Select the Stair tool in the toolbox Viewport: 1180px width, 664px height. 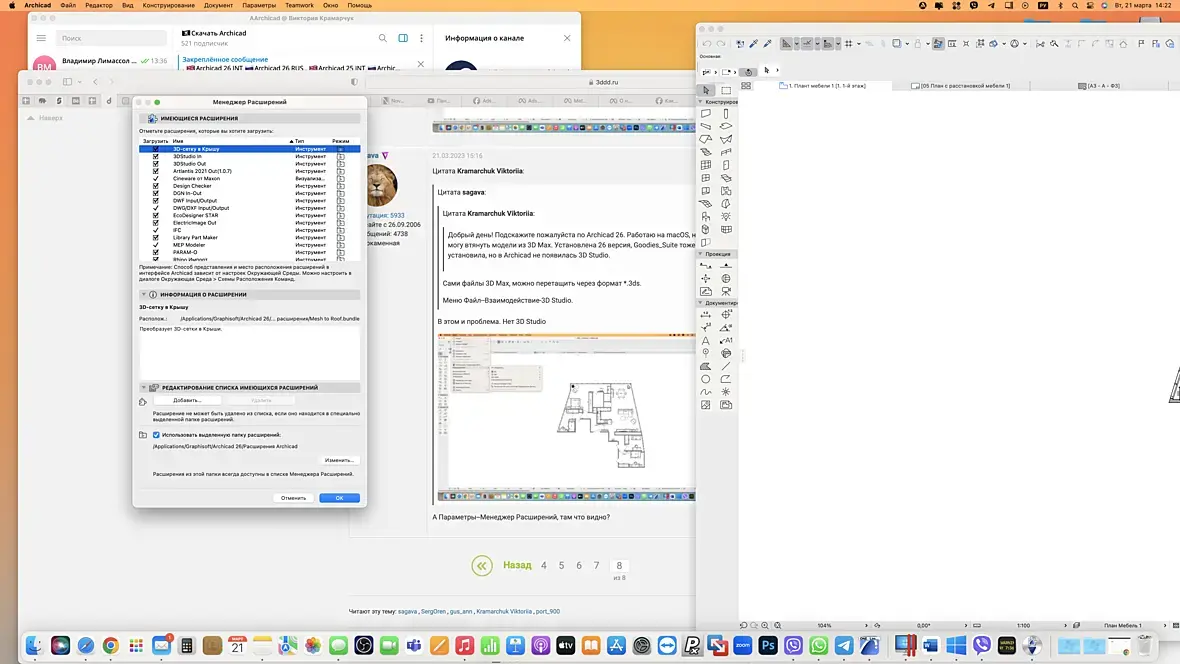tap(706, 152)
